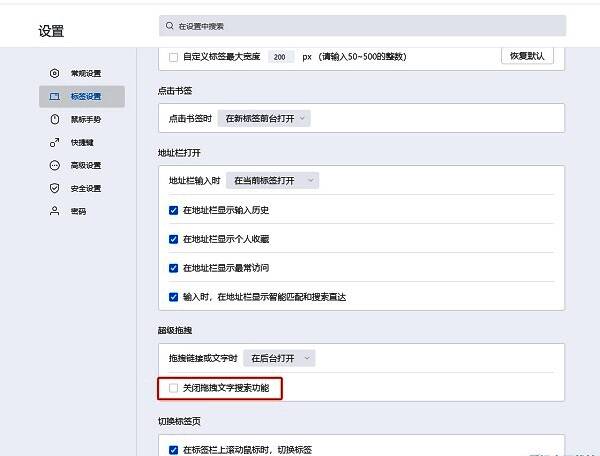Image resolution: width=600 pixels, height=456 pixels.
Task: Open 地址栏输入时 dropdown 在当前标签打开
Action: coord(272,181)
